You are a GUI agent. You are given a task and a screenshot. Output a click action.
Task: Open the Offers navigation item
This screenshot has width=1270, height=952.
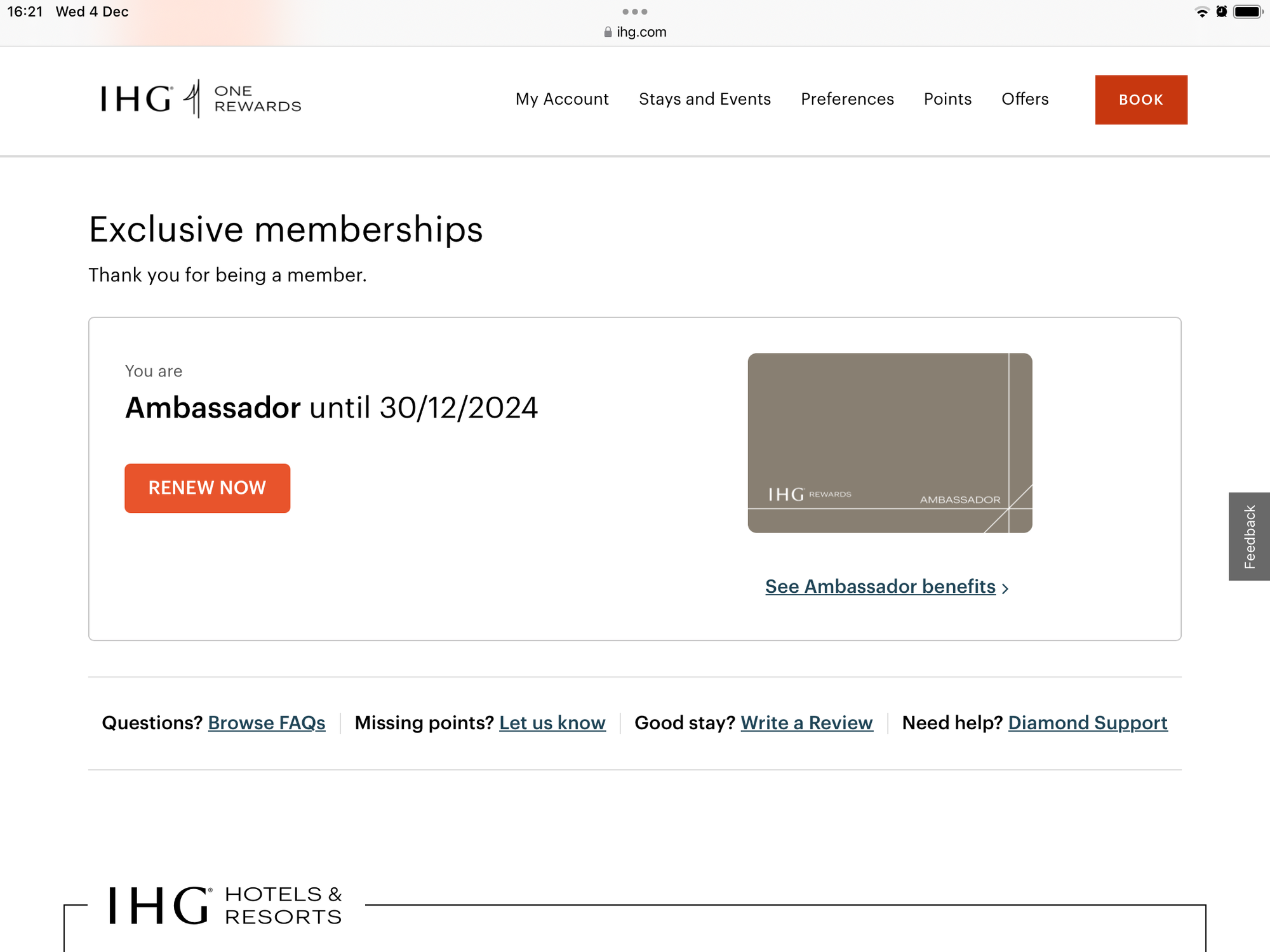(x=1025, y=99)
